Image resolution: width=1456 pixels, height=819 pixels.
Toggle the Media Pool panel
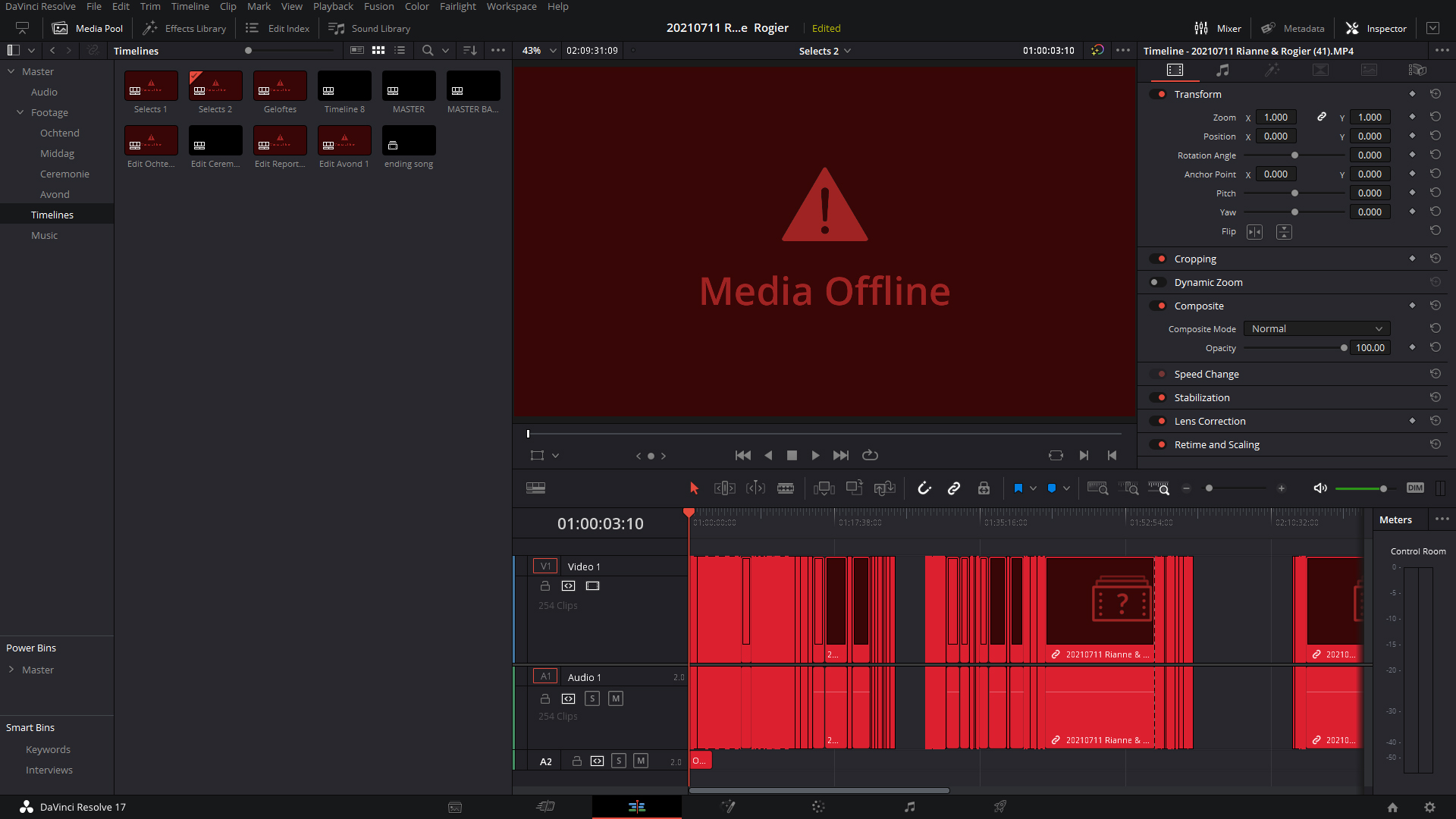(87, 28)
